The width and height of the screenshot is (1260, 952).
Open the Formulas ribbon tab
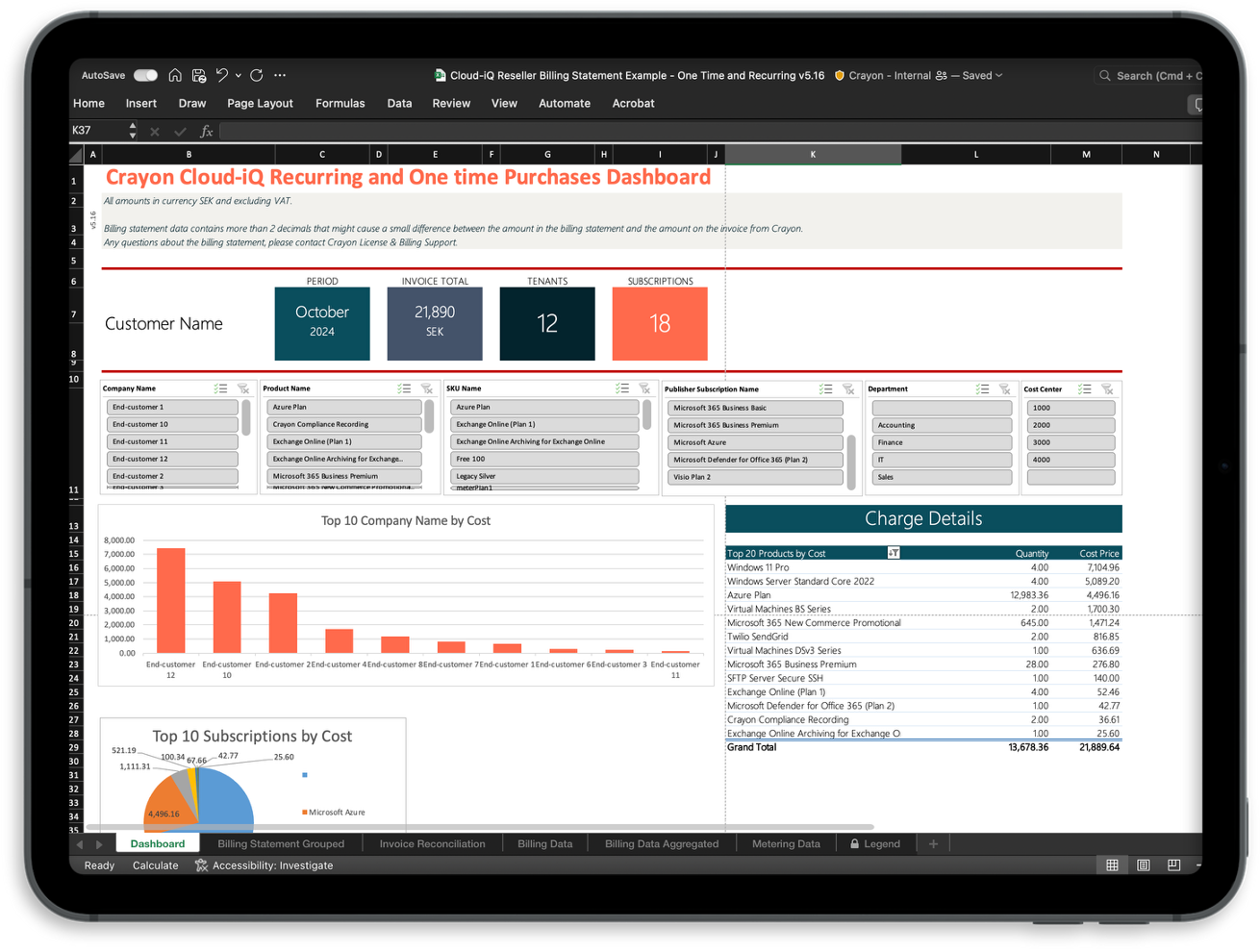tap(340, 103)
